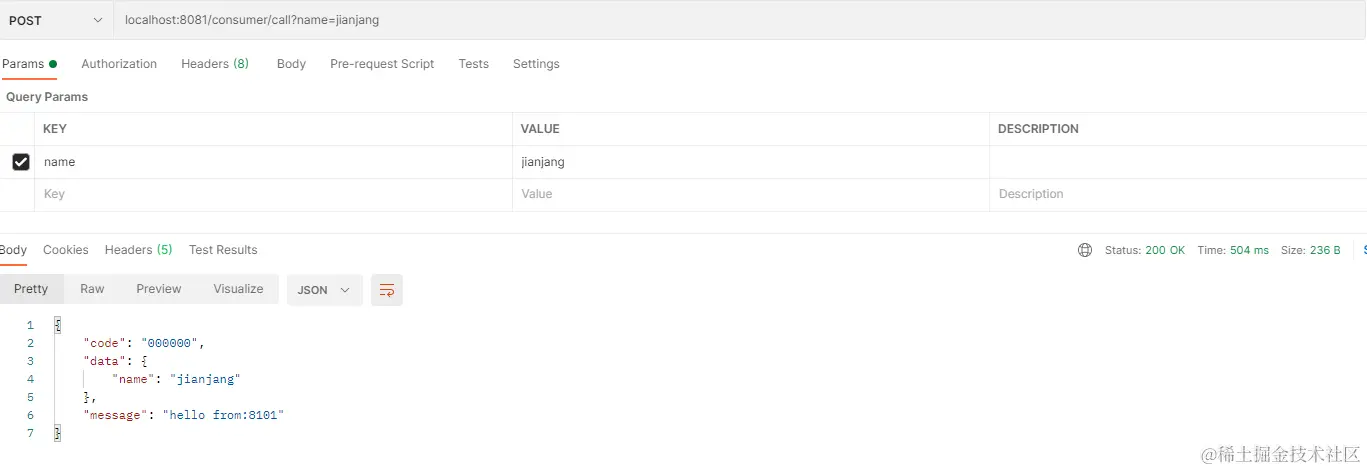Click the VALUE column header
The image size is (1367, 471).
coord(540,129)
